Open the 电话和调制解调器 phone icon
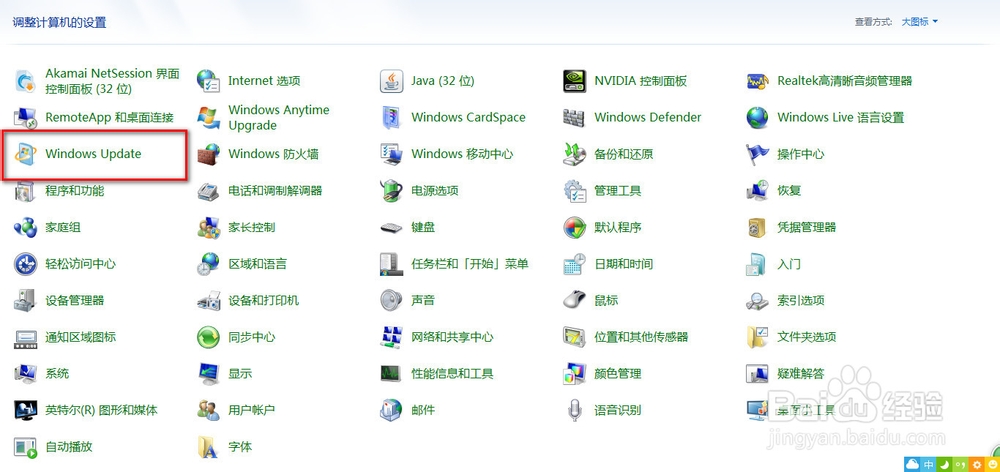 [209, 190]
